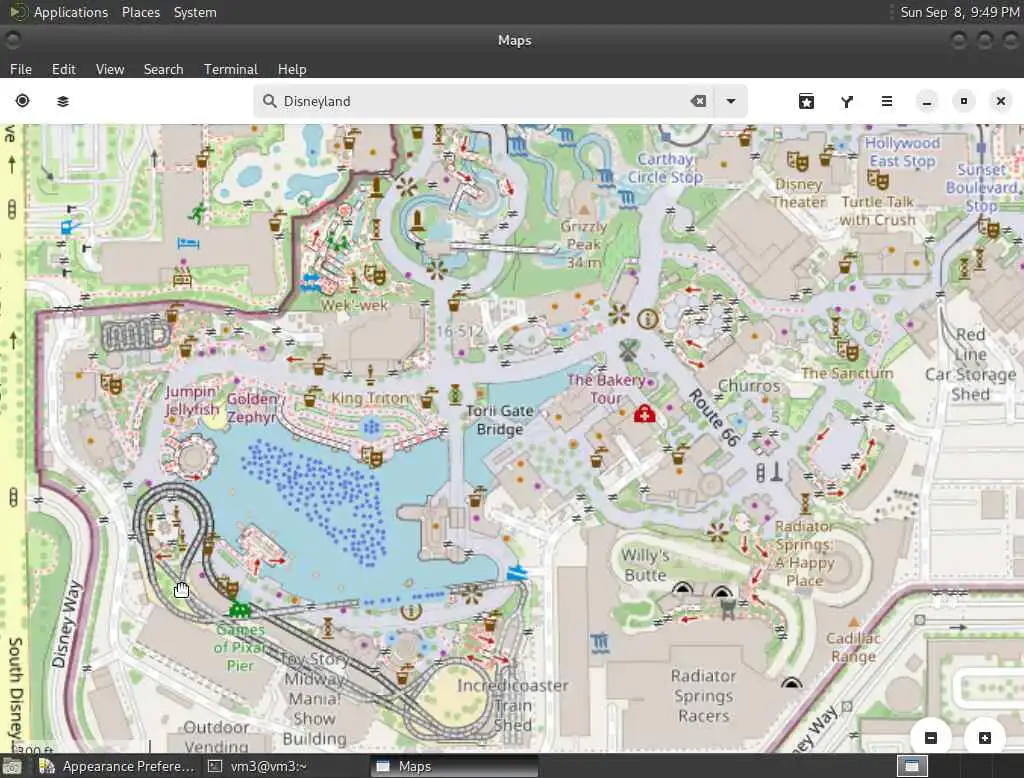
Task: Click the King Triton label
Action: (x=370, y=398)
